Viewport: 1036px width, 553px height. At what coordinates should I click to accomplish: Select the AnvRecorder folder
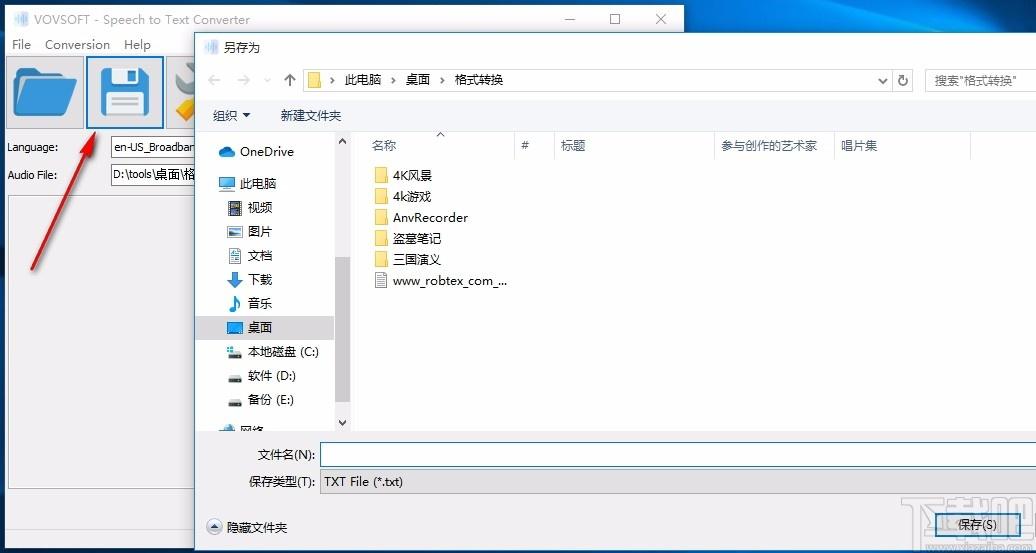(x=421, y=218)
